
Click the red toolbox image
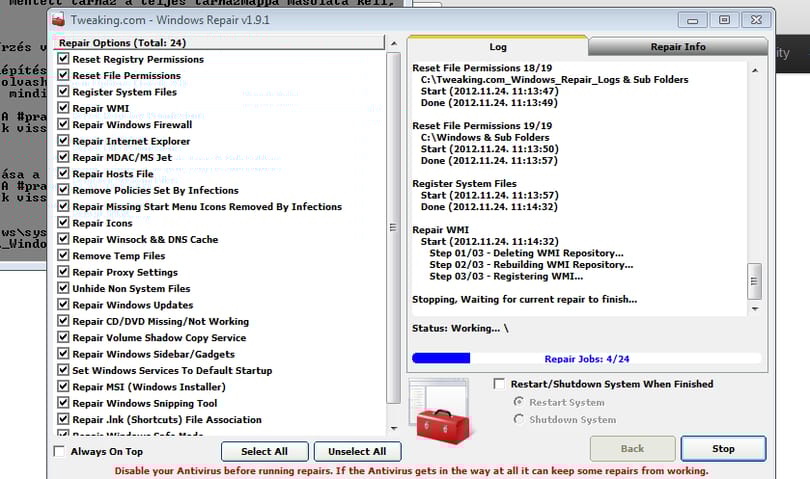(443, 427)
